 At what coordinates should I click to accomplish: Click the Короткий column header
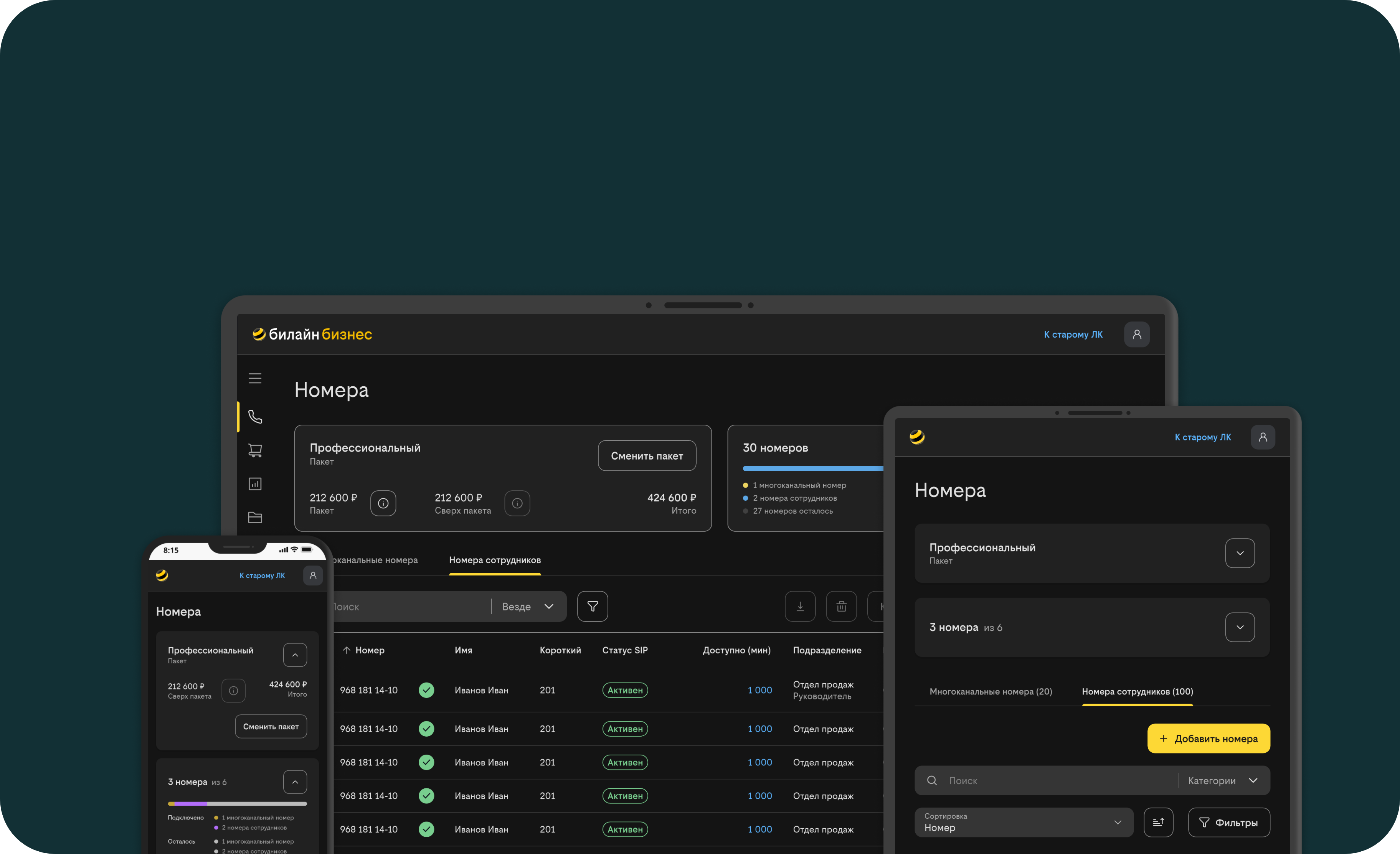click(x=560, y=650)
